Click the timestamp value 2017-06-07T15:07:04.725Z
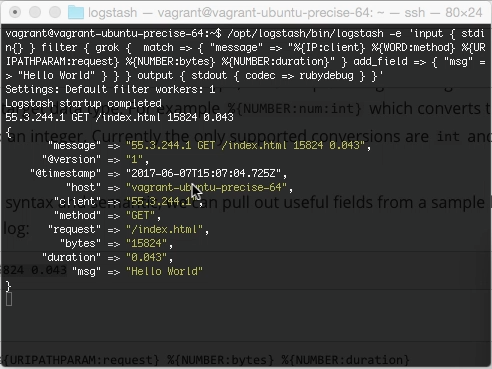The width and height of the screenshot is (492, 369). [x=203, y=173]
